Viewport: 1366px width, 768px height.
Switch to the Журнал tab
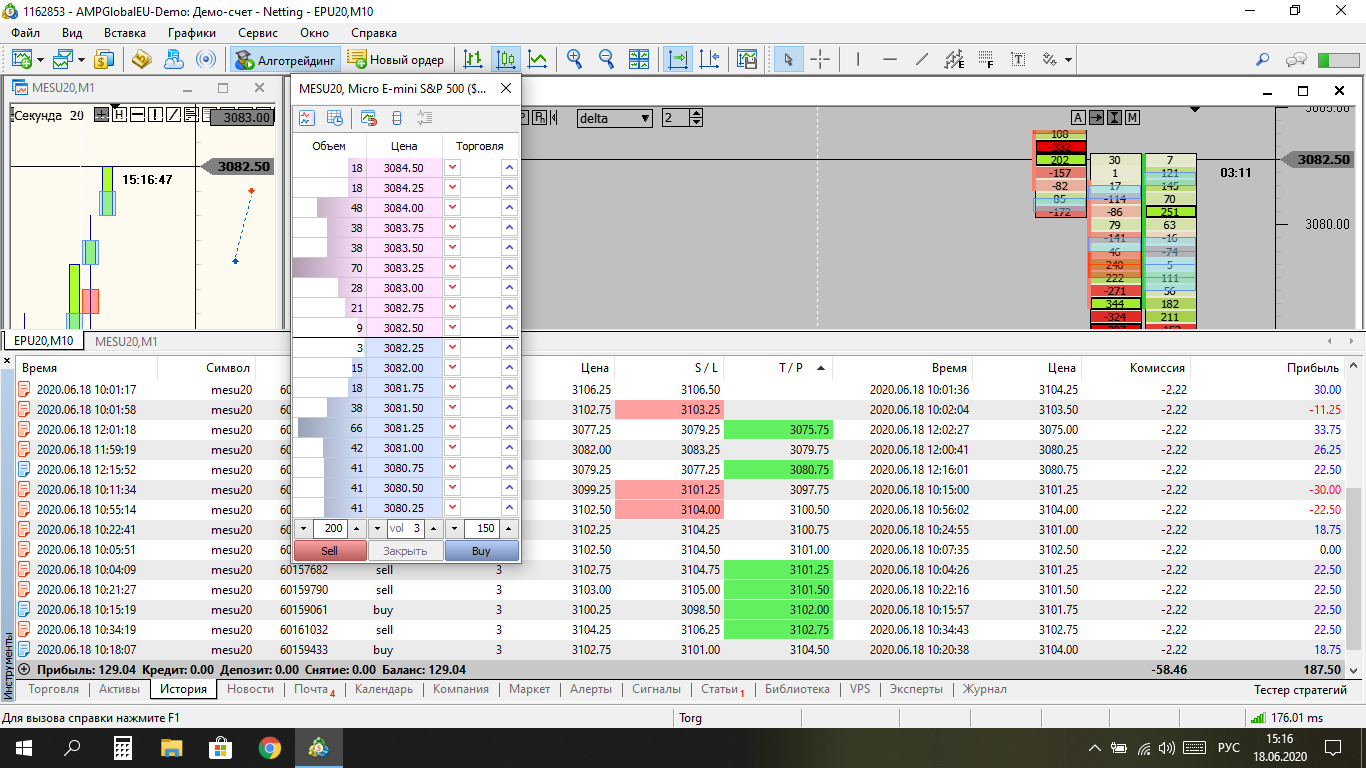coord(984,689)
